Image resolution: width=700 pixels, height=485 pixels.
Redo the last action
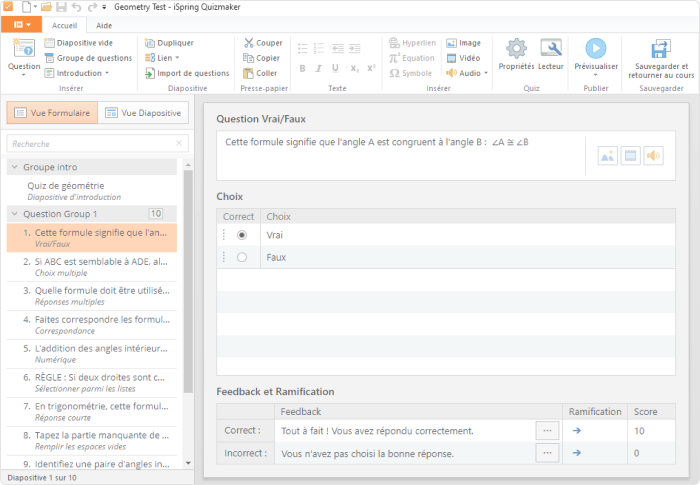92,7
